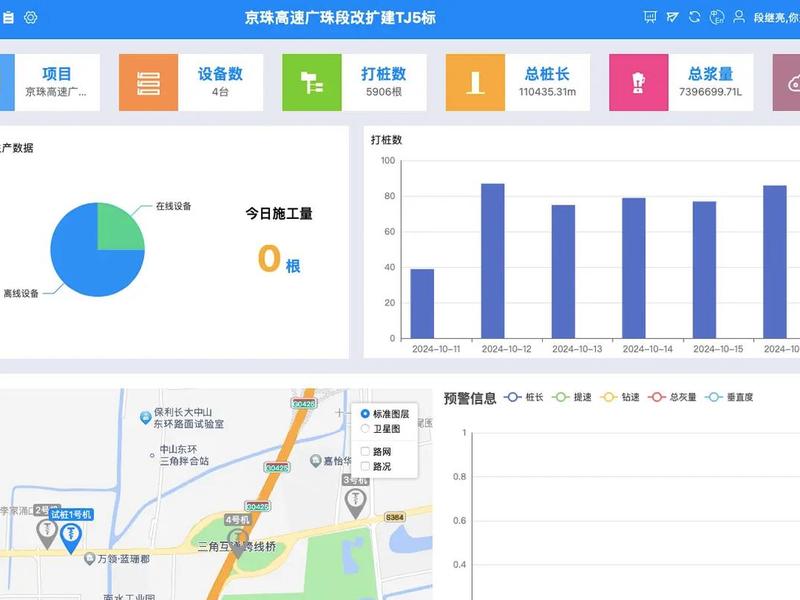Click 预警信息 panel title
The image size is (800, 600).
pos(470,398)
